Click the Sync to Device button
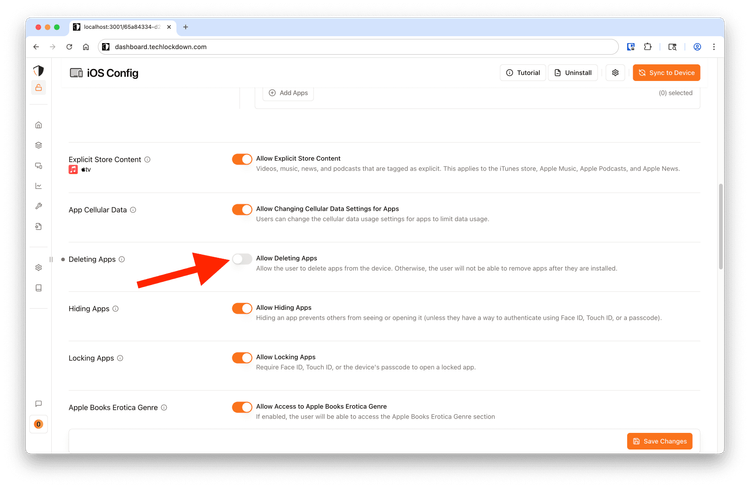This screenshot has width=750, height=488. 666,73
